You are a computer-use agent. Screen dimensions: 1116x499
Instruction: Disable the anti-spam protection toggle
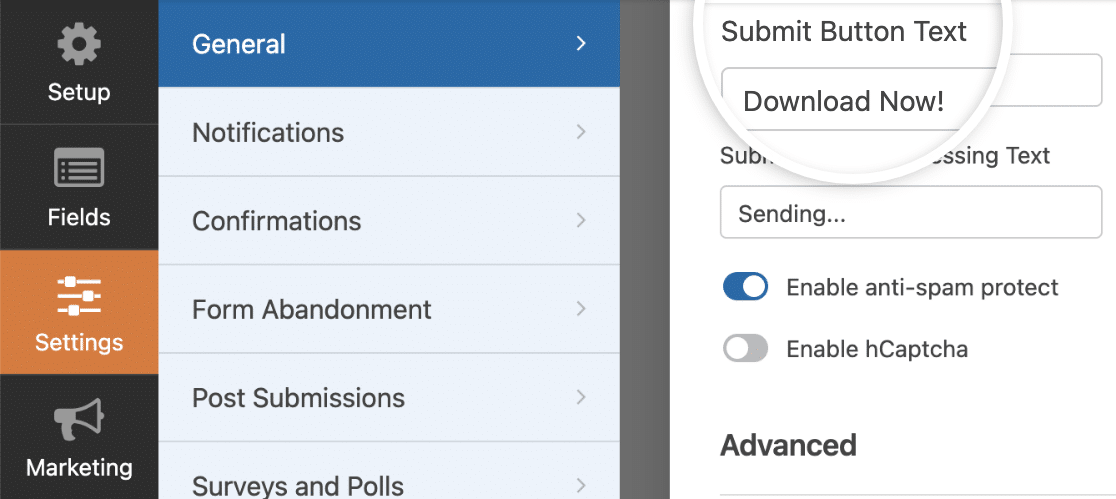pyautogui.click(x=745, y=287)
